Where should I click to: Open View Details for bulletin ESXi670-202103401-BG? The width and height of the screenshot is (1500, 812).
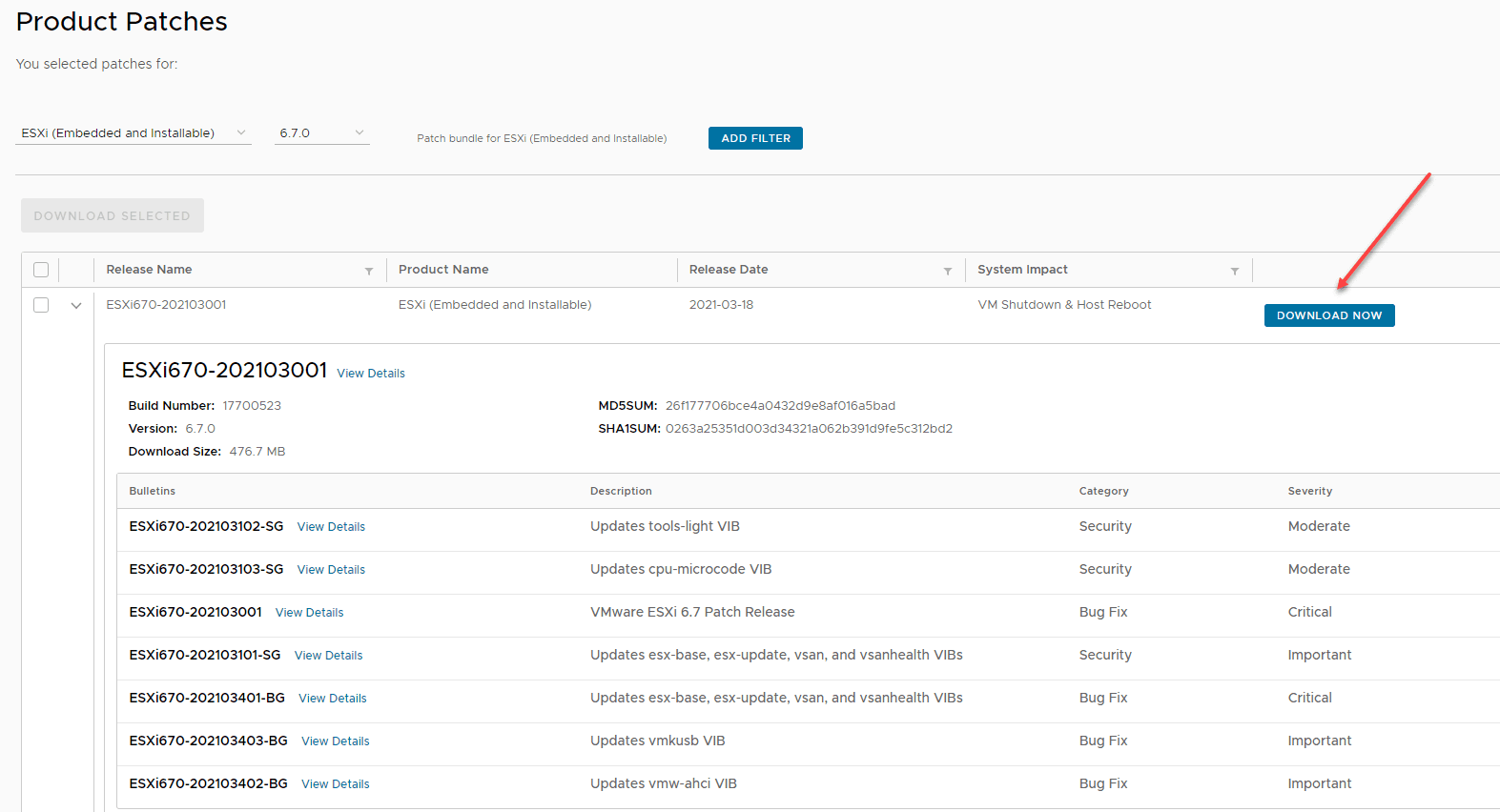[x=332, y=699]
